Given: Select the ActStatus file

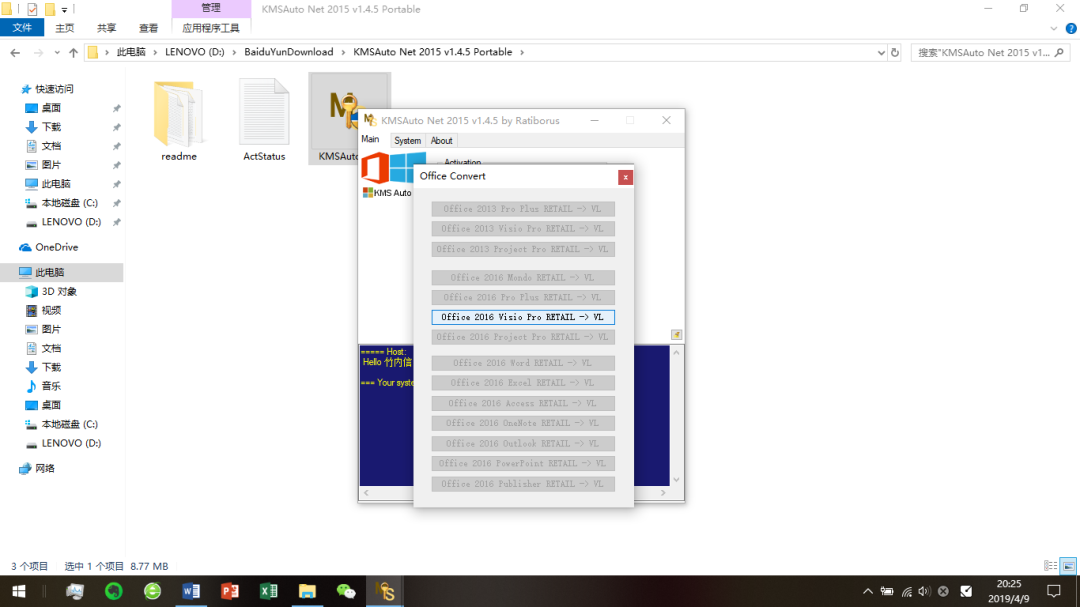Looking at the screenshot, I should click(264, 121).
